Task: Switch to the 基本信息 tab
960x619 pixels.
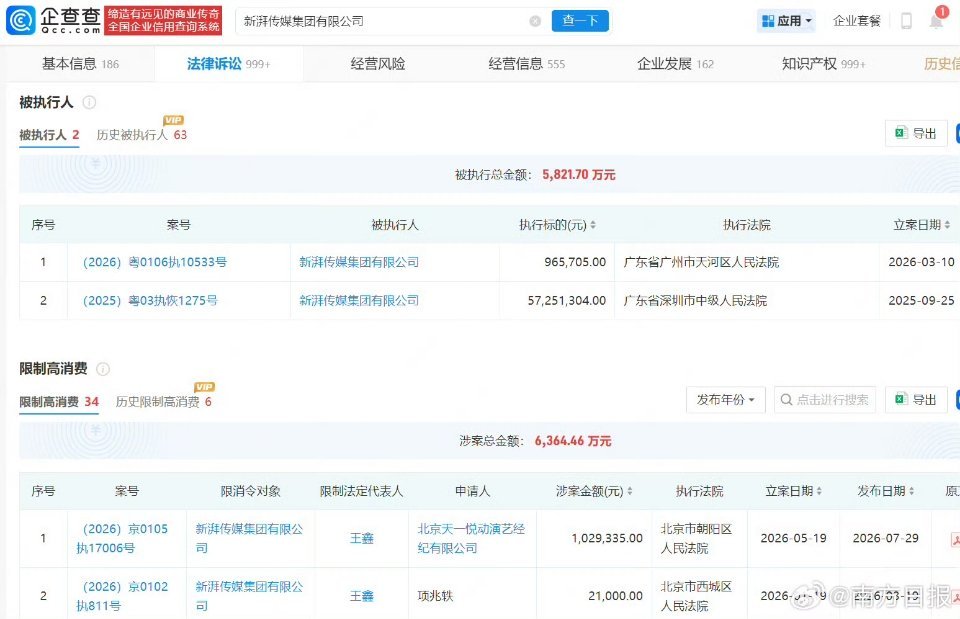Action: click(x=80, y=64)
